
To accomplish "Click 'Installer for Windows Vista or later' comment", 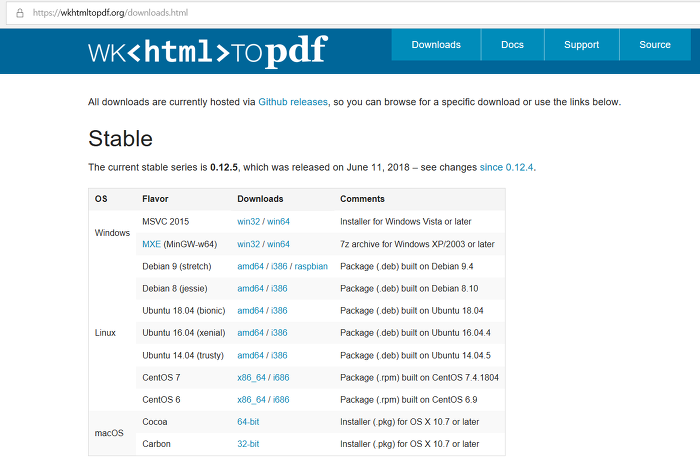I will coord(406,221).
